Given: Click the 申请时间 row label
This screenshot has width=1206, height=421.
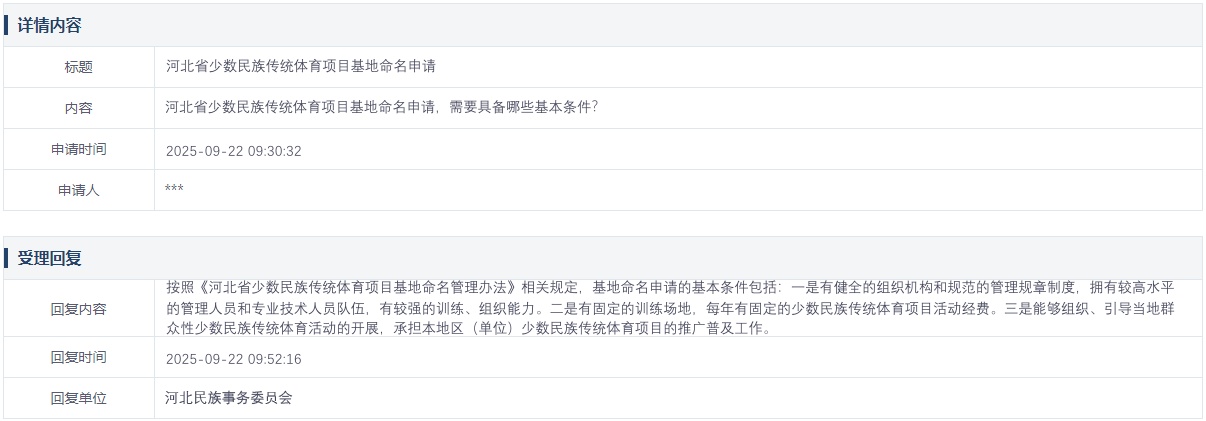Looking at the screenshot, I should [79, 150].
